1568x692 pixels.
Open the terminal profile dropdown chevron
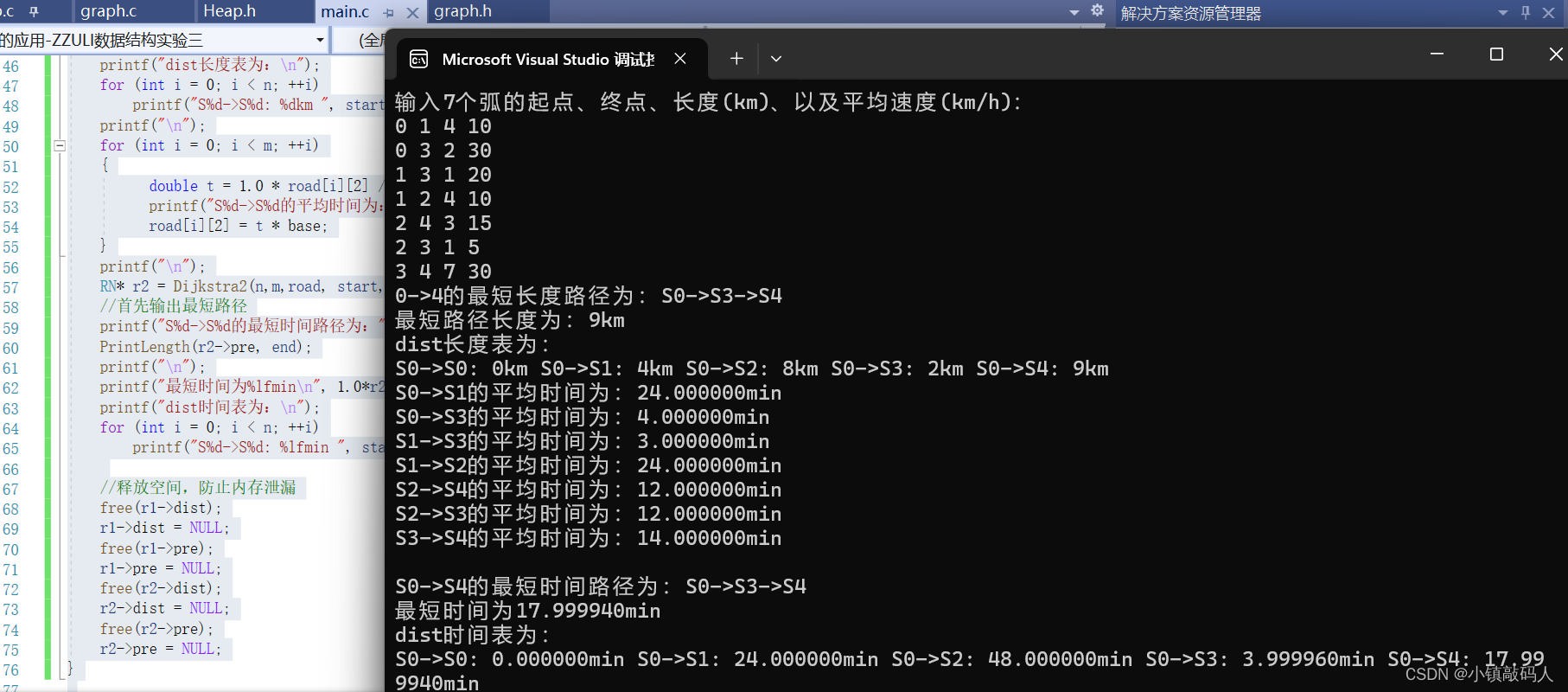(776, 59)
